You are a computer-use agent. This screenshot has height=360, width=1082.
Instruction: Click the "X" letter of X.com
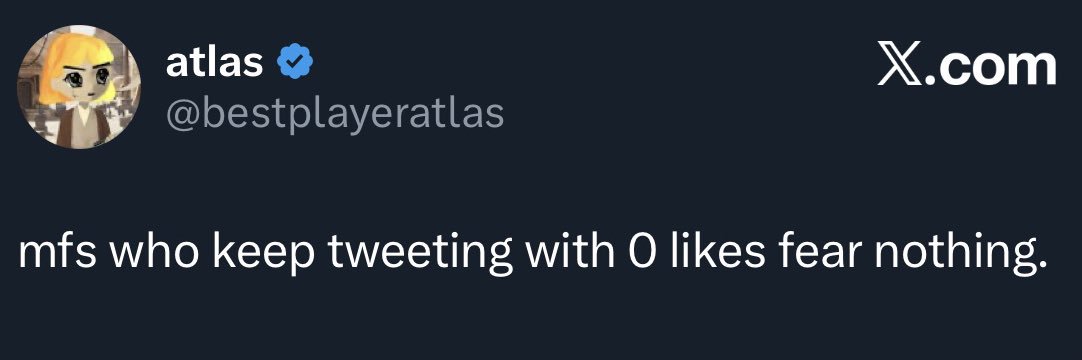click(x=901, y=66)
